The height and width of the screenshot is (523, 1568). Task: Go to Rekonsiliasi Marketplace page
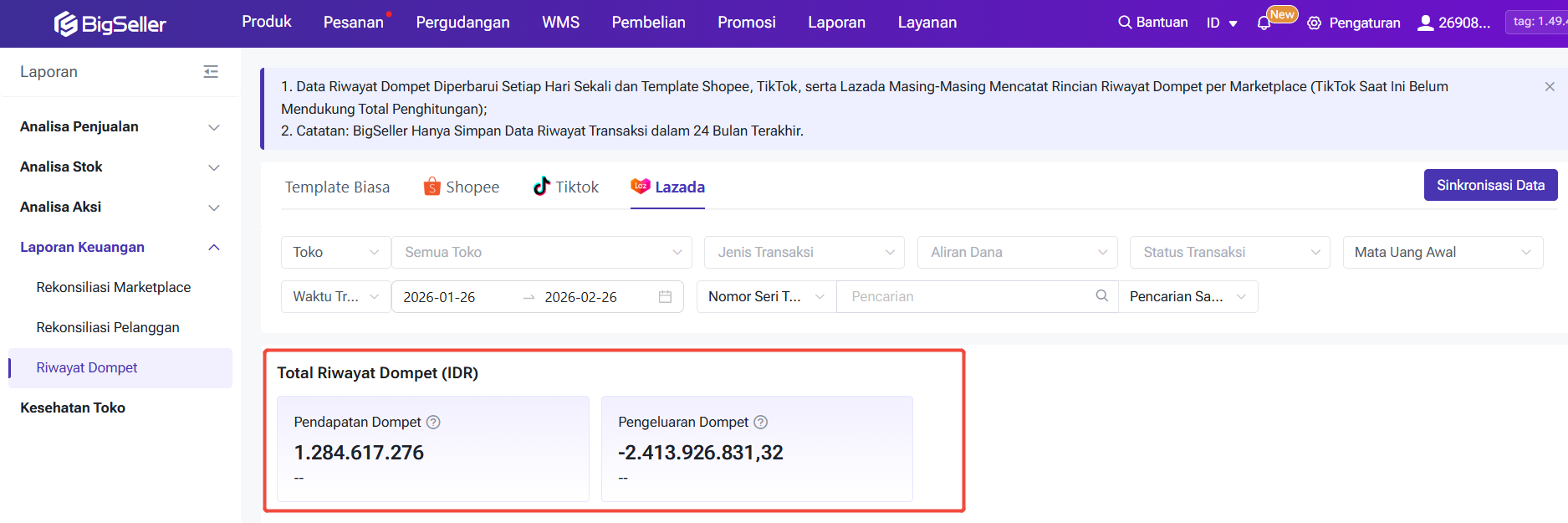click(x=114, y=288)
